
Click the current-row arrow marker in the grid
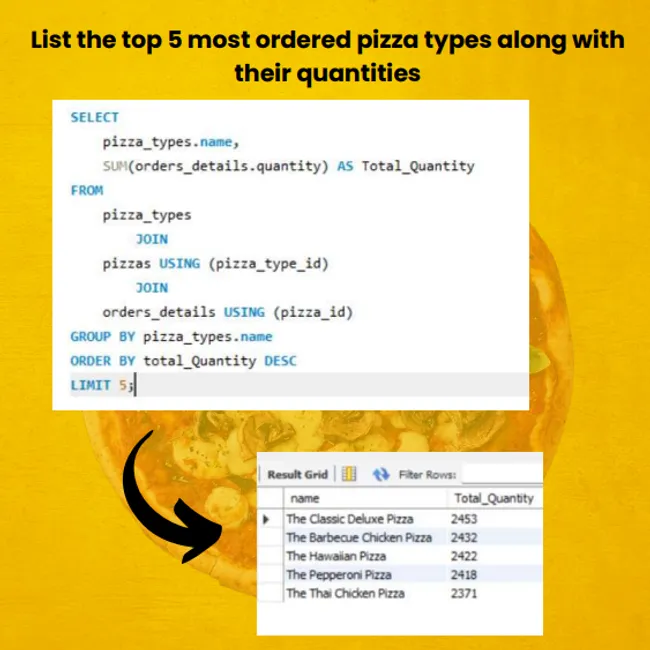point(266,519)
